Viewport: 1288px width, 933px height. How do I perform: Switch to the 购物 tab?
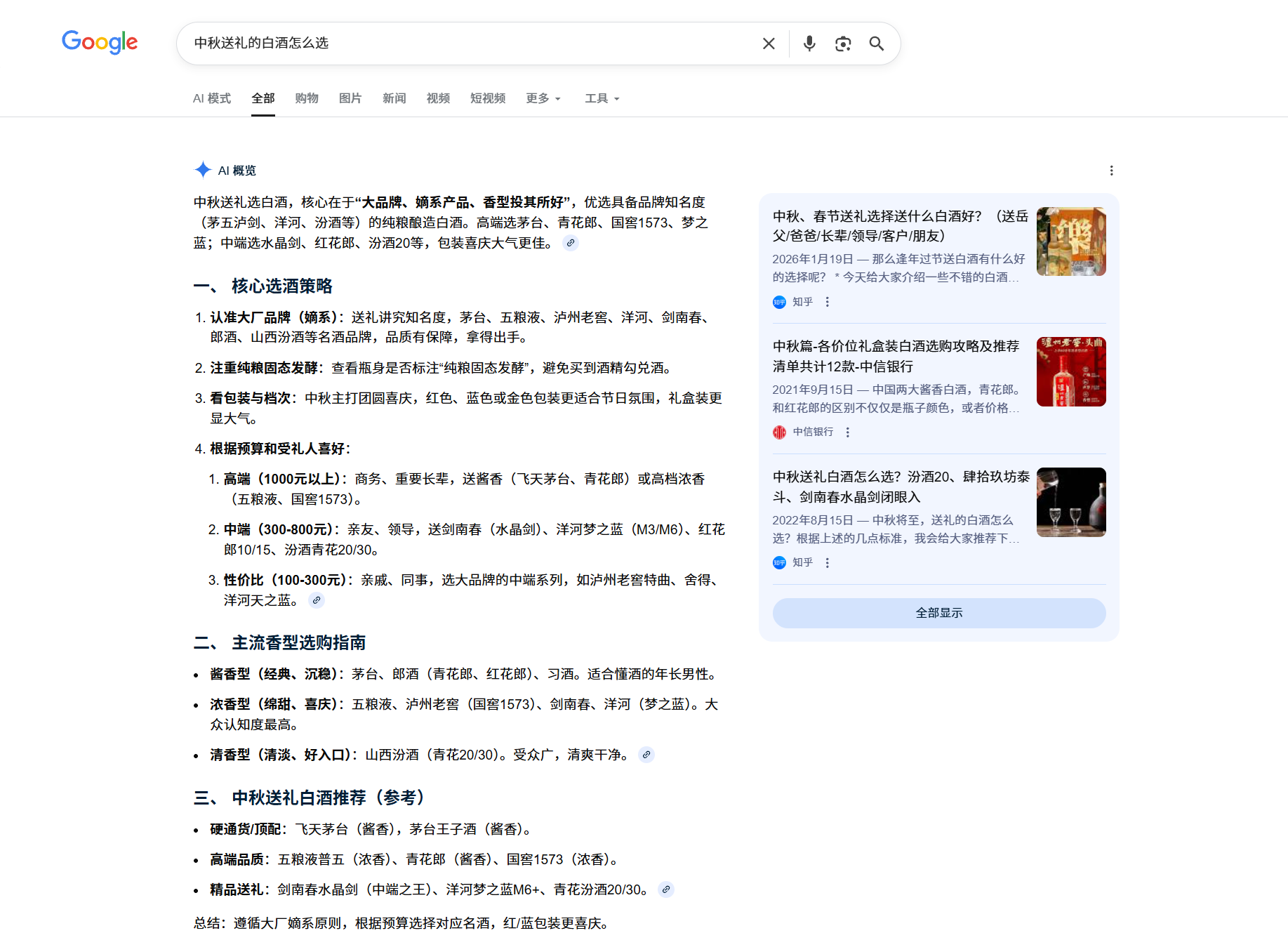(307, 98)
